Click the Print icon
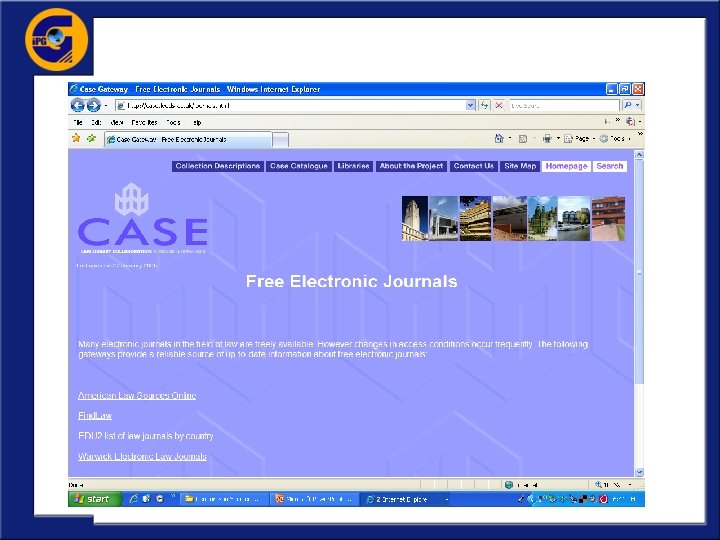The image size is (720, 540). [547, 138]
